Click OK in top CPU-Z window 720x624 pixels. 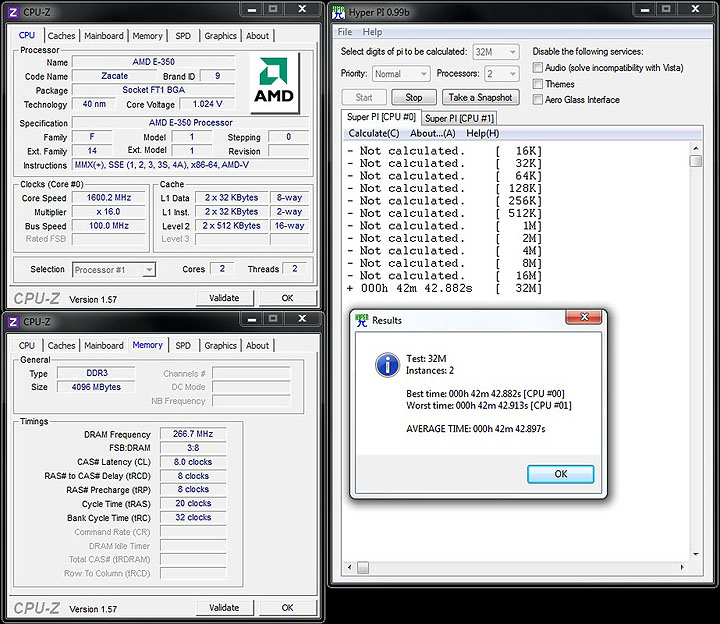point(287,298)
